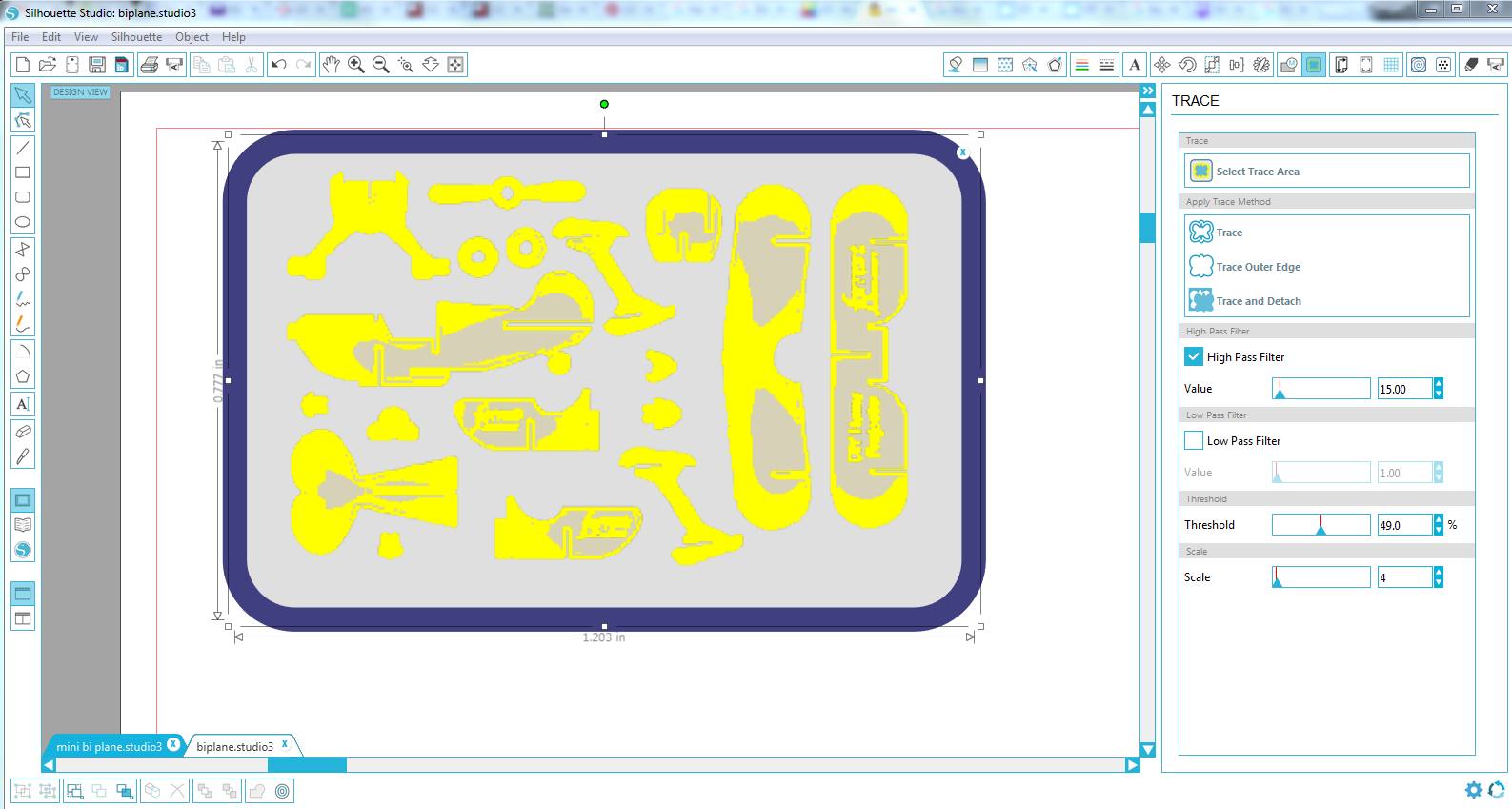This screenshot has width=1512, height=809.
Task: Click the Open file folder icon
Action: click(x=48, y=65)
